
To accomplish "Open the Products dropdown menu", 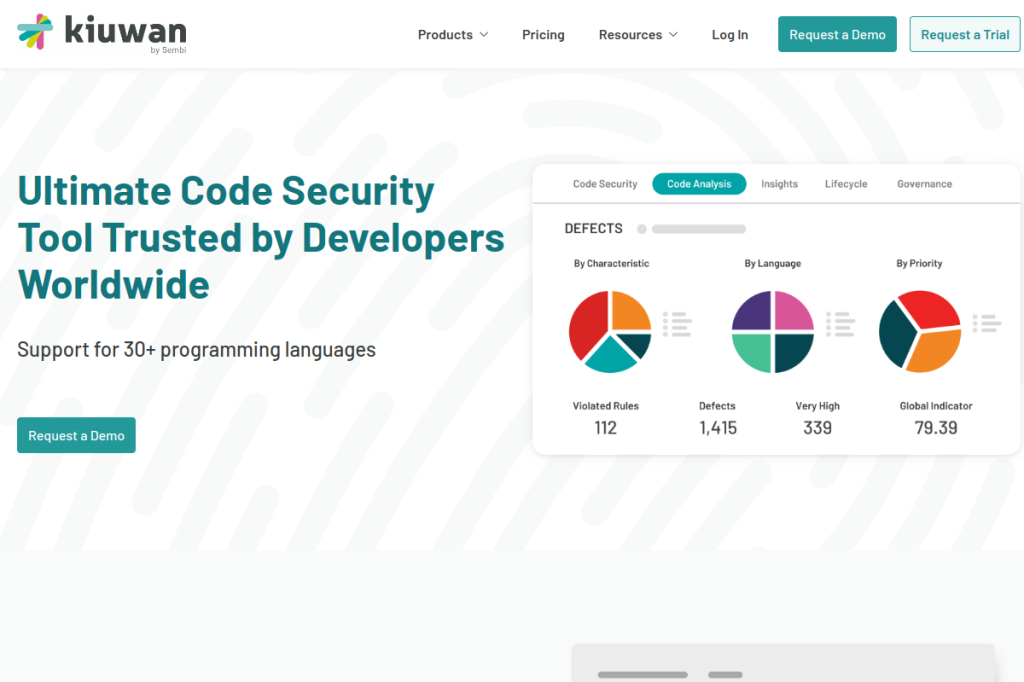I will tap(453, 35).
